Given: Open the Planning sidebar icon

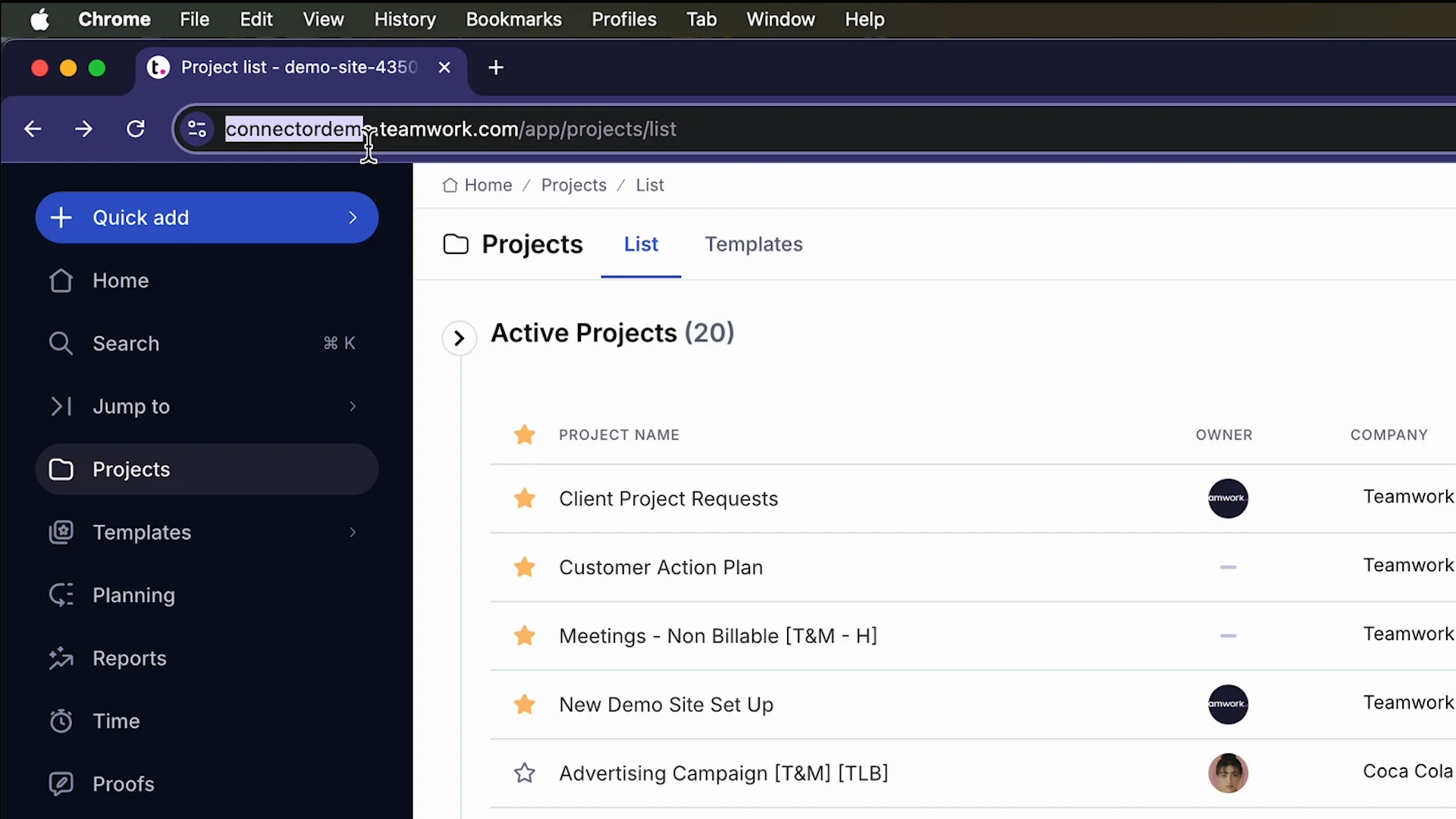Looking at the screenshot, I should click(x=61, y=595).
